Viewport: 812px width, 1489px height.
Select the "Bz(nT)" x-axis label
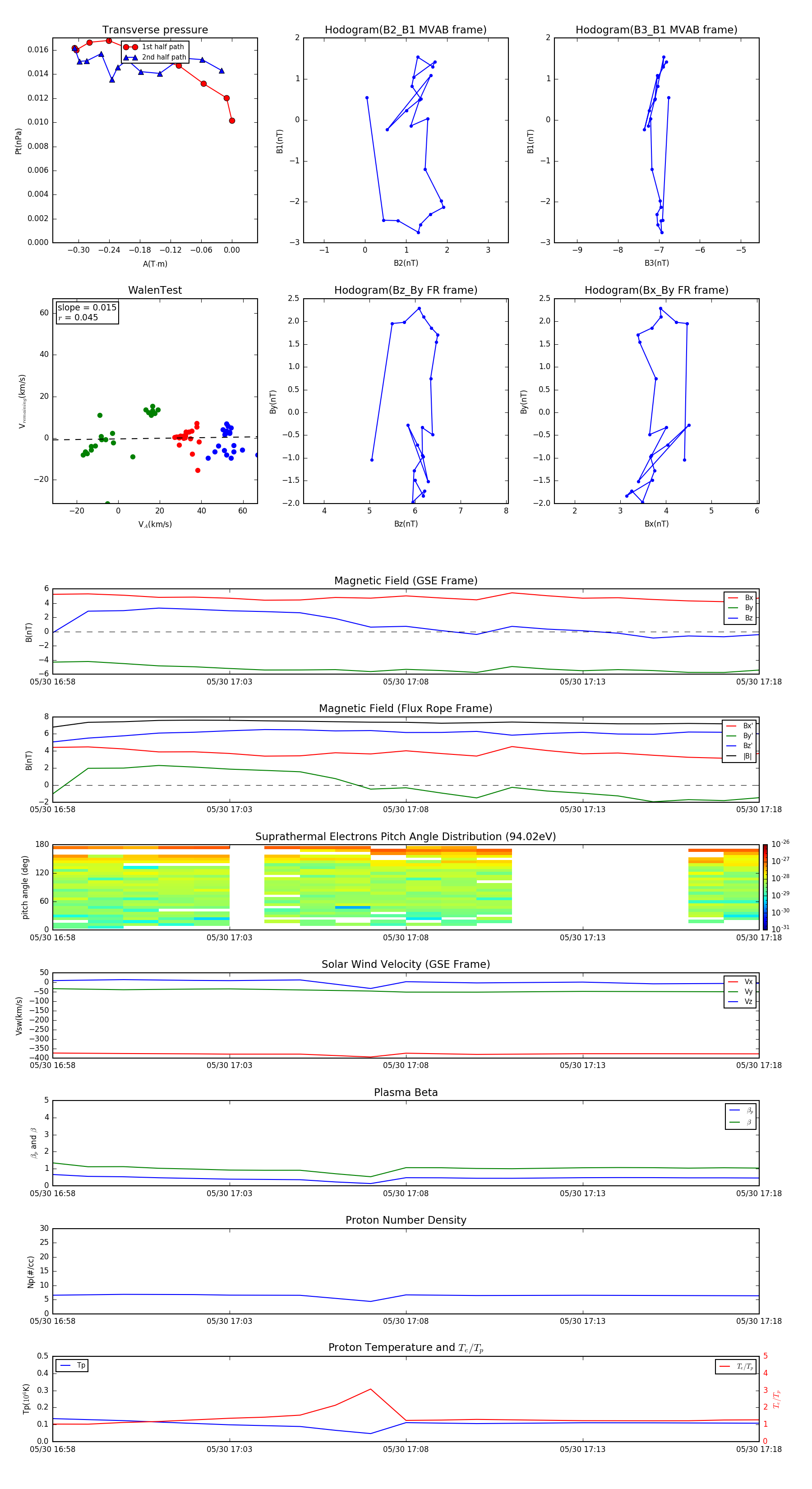pos(406,524)
